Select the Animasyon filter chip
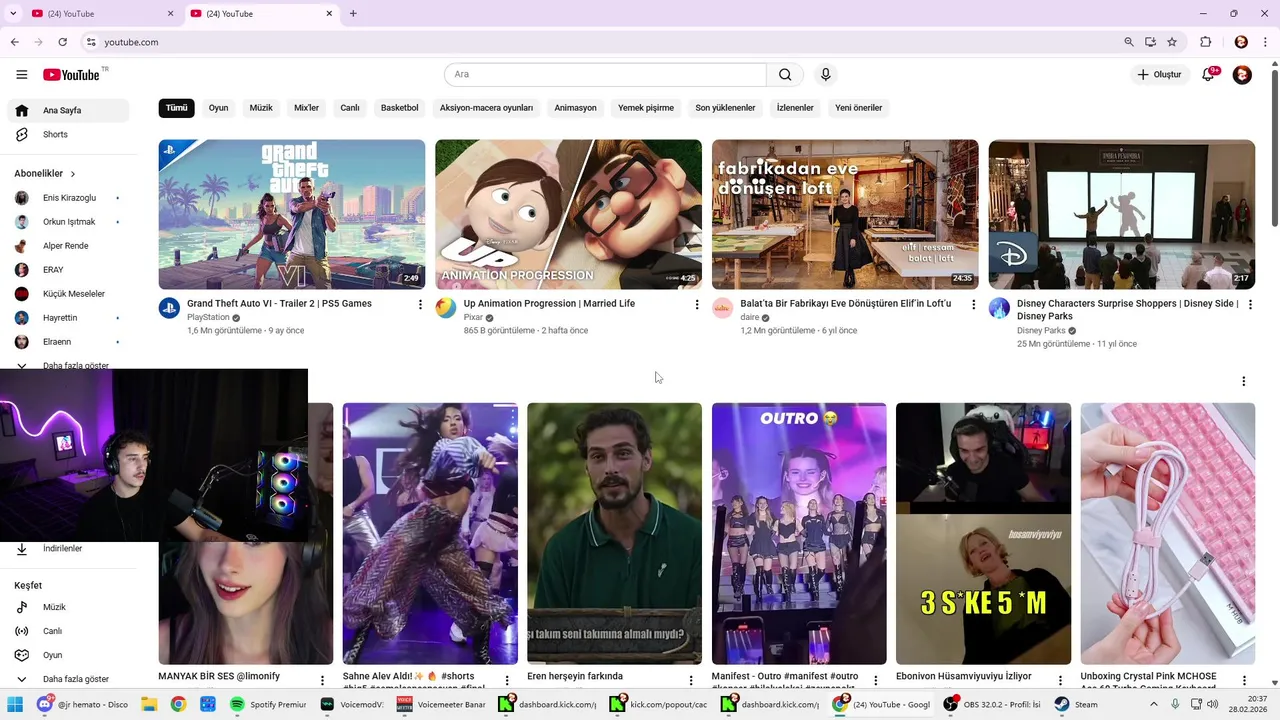The width and height of the screenshot is (1280, 720). coord(575,108)
